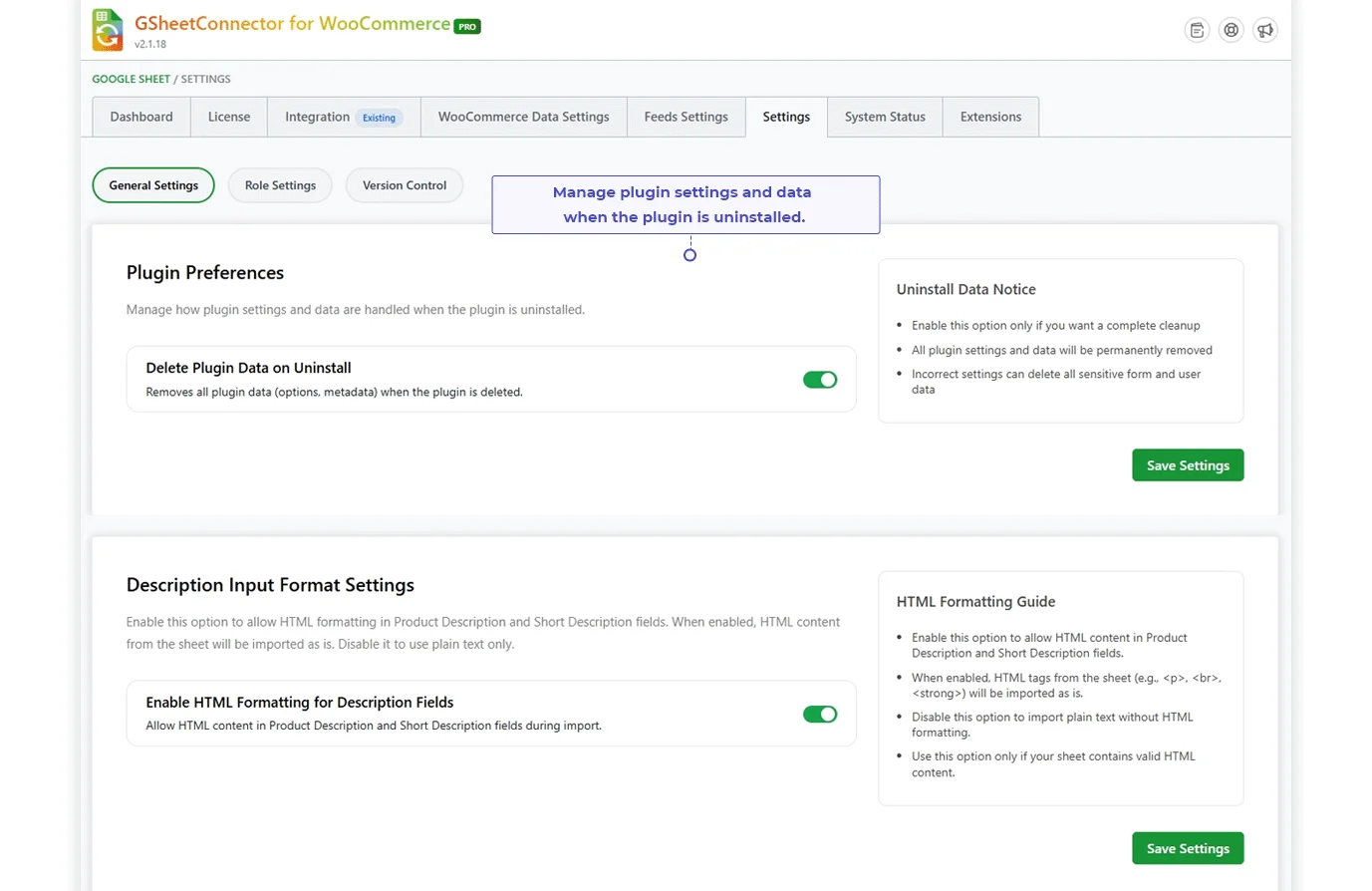This screenshot has width=1372, height=891.
Task: Click the lifebuoy support icon
Action: (x=1232, y=30)
